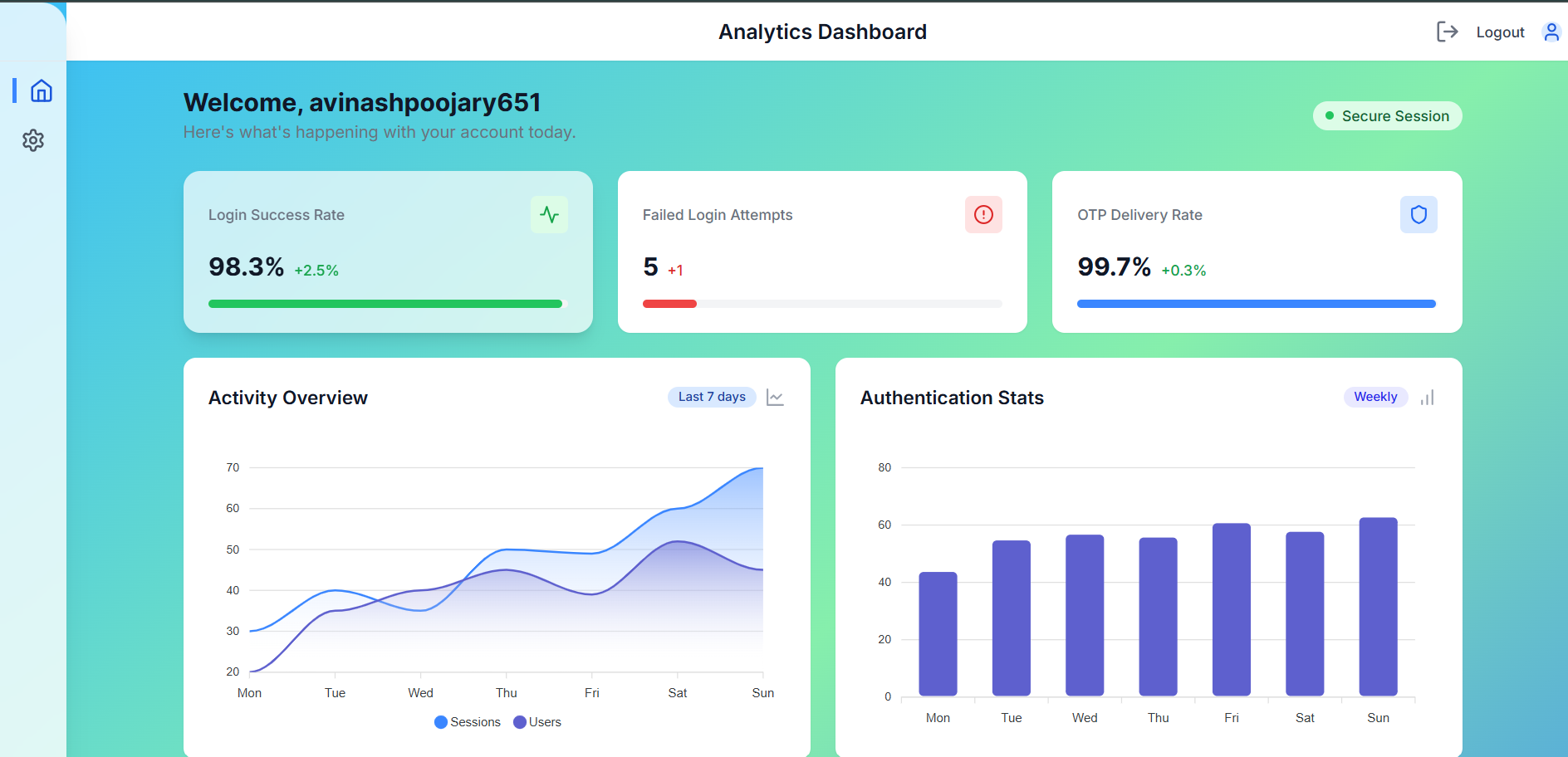Click the Logout text button

(1500, 32)
